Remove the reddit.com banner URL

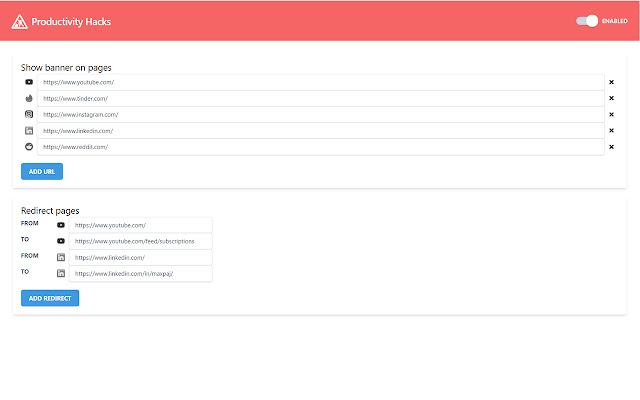611,147
